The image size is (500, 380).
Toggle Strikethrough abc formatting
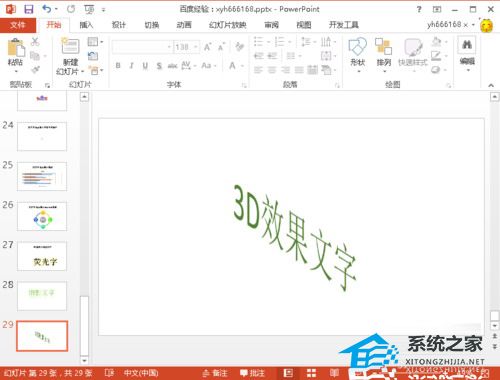[172, 66]
